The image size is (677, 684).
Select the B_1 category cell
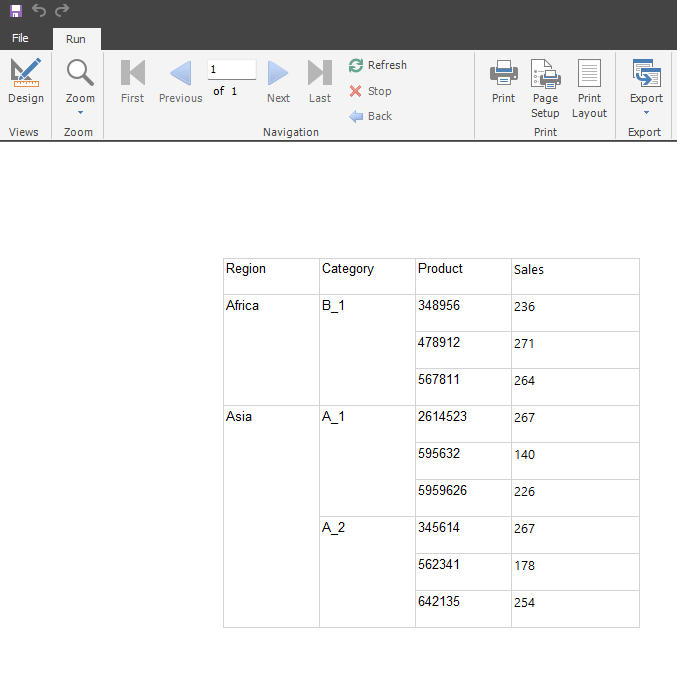(367, 350)
